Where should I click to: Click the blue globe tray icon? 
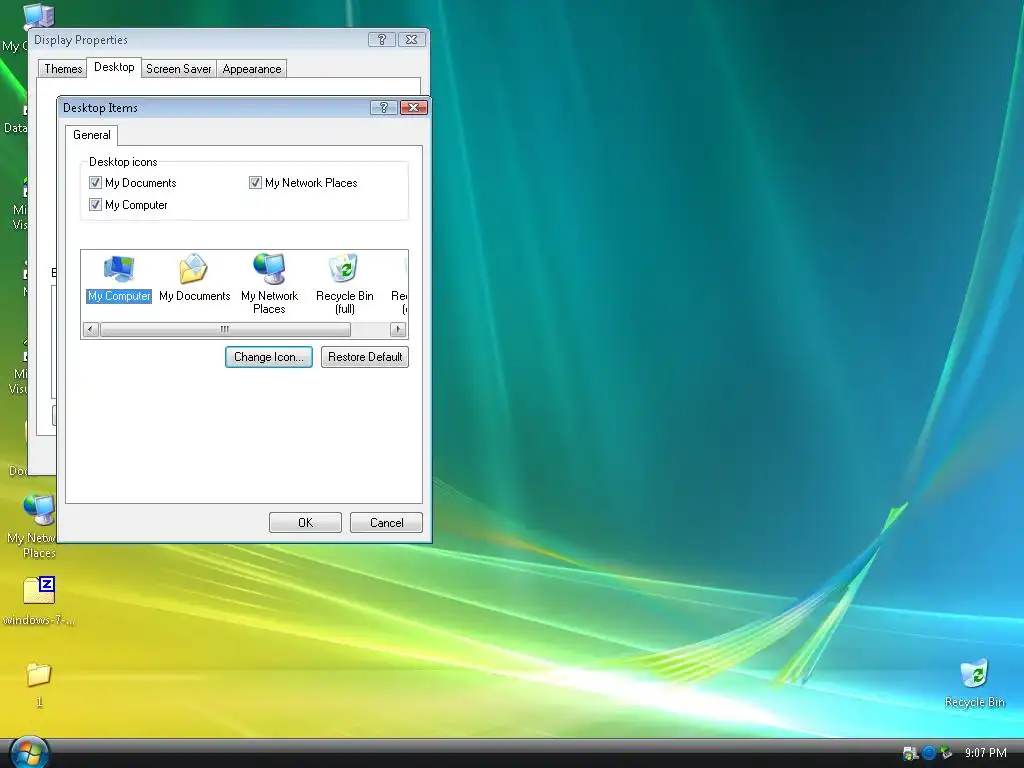click(x=929, y=752)
